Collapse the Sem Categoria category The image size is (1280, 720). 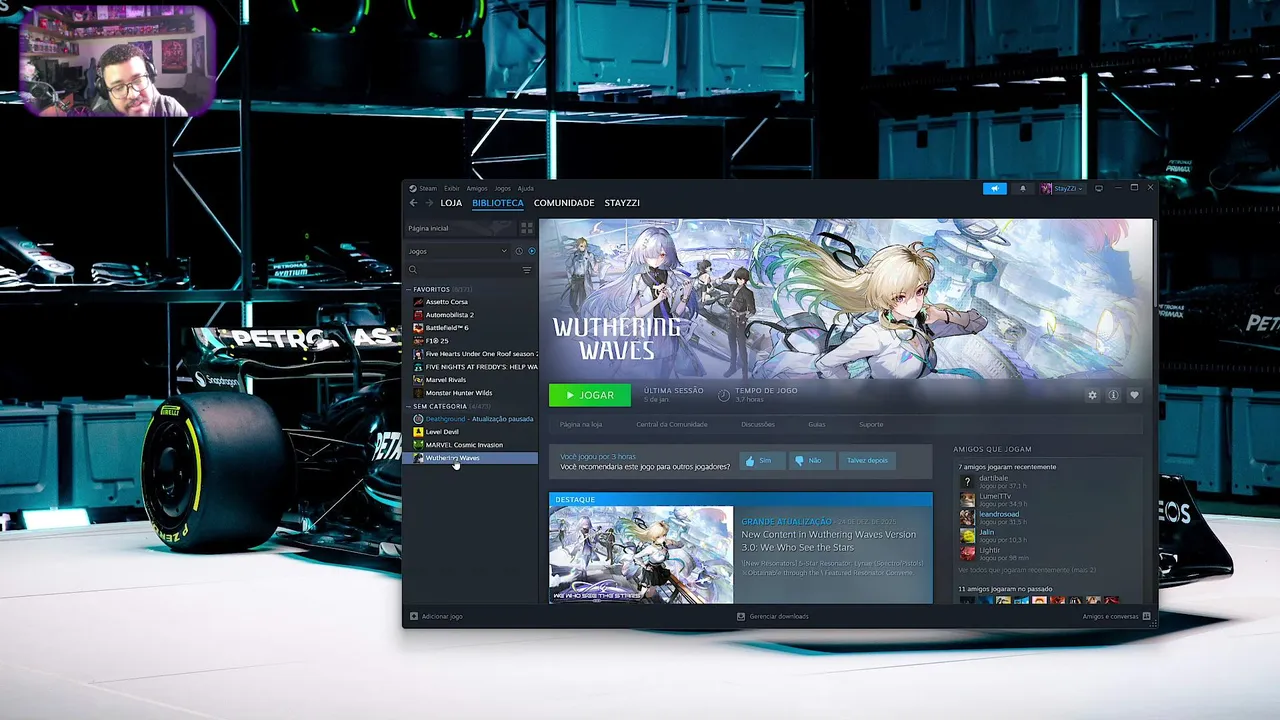click(409, 406)
